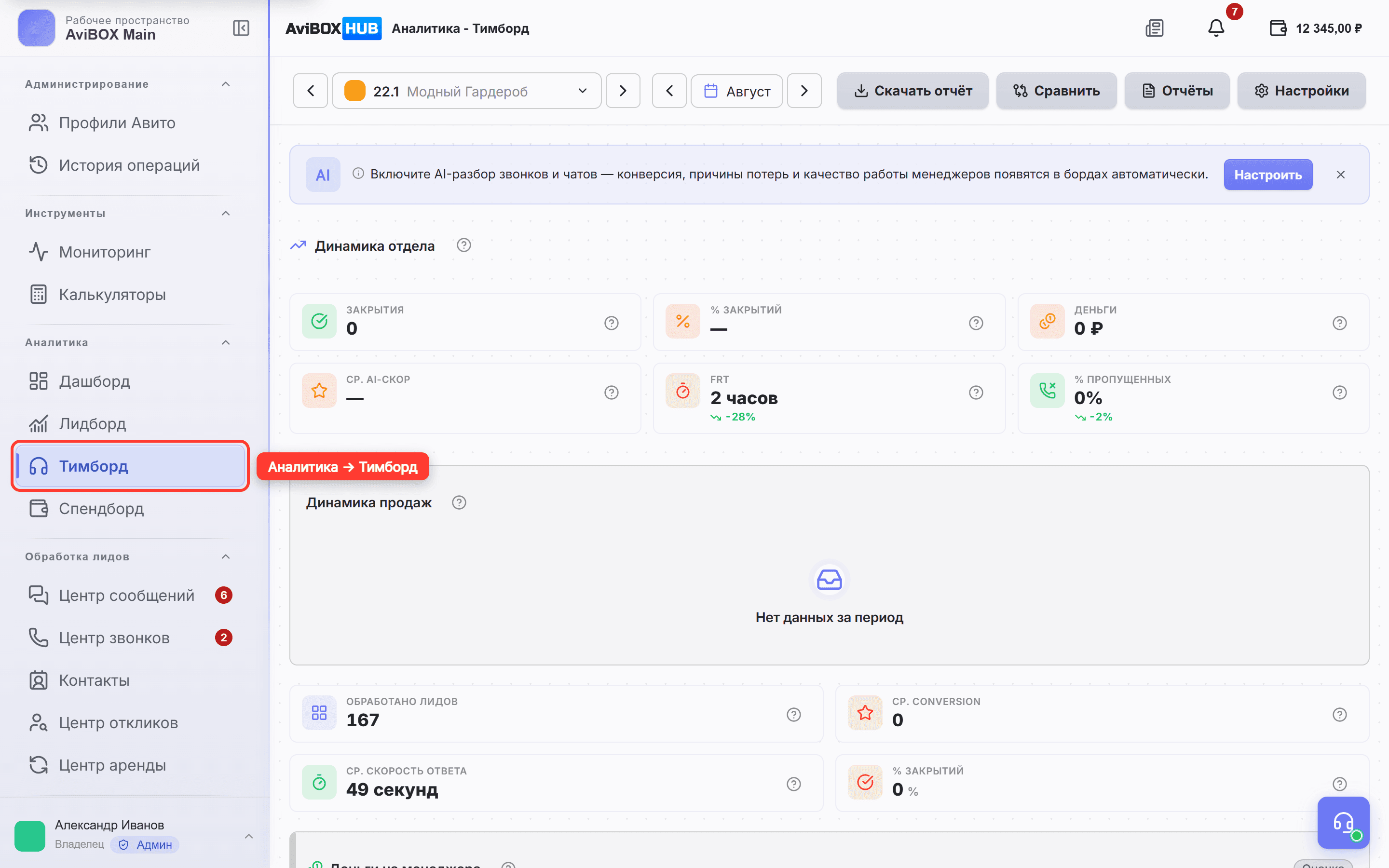Screen dimensions: 1389x868
Task: Show help for FRT card
Action: [976, 393]
